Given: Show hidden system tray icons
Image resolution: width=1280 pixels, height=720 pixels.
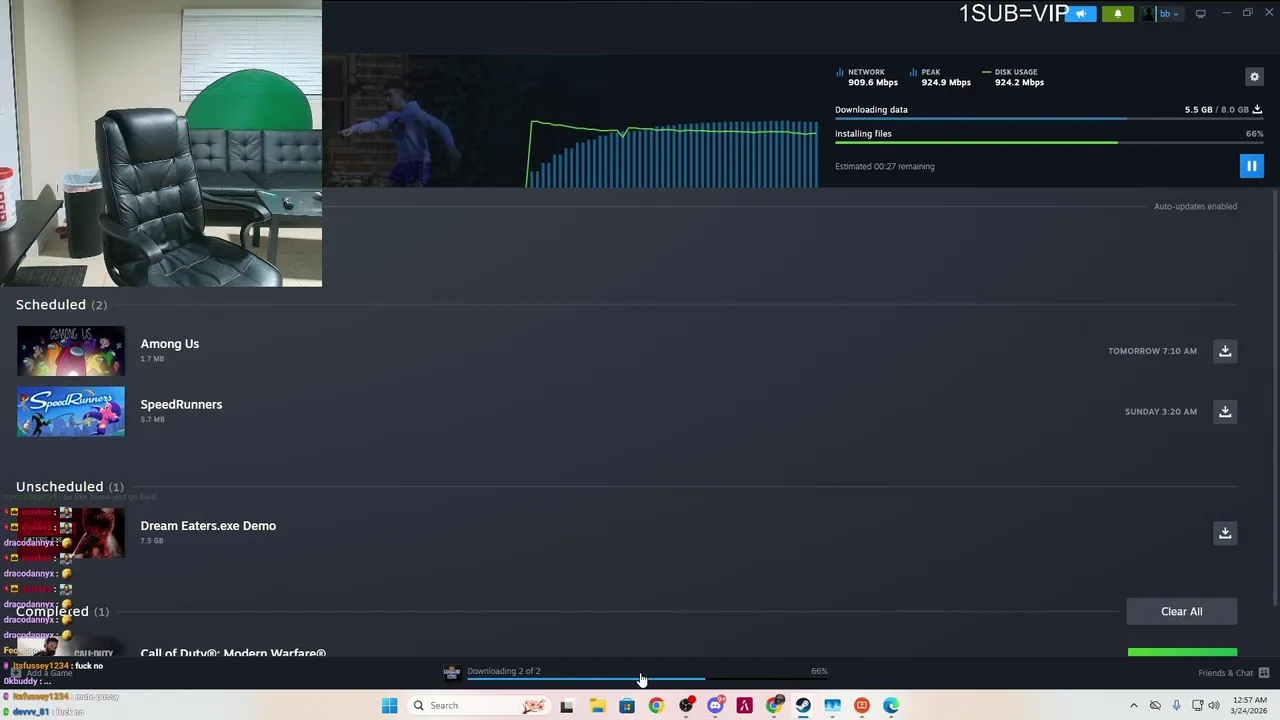Looking at the screenshot, I should tap(1133, 706).
